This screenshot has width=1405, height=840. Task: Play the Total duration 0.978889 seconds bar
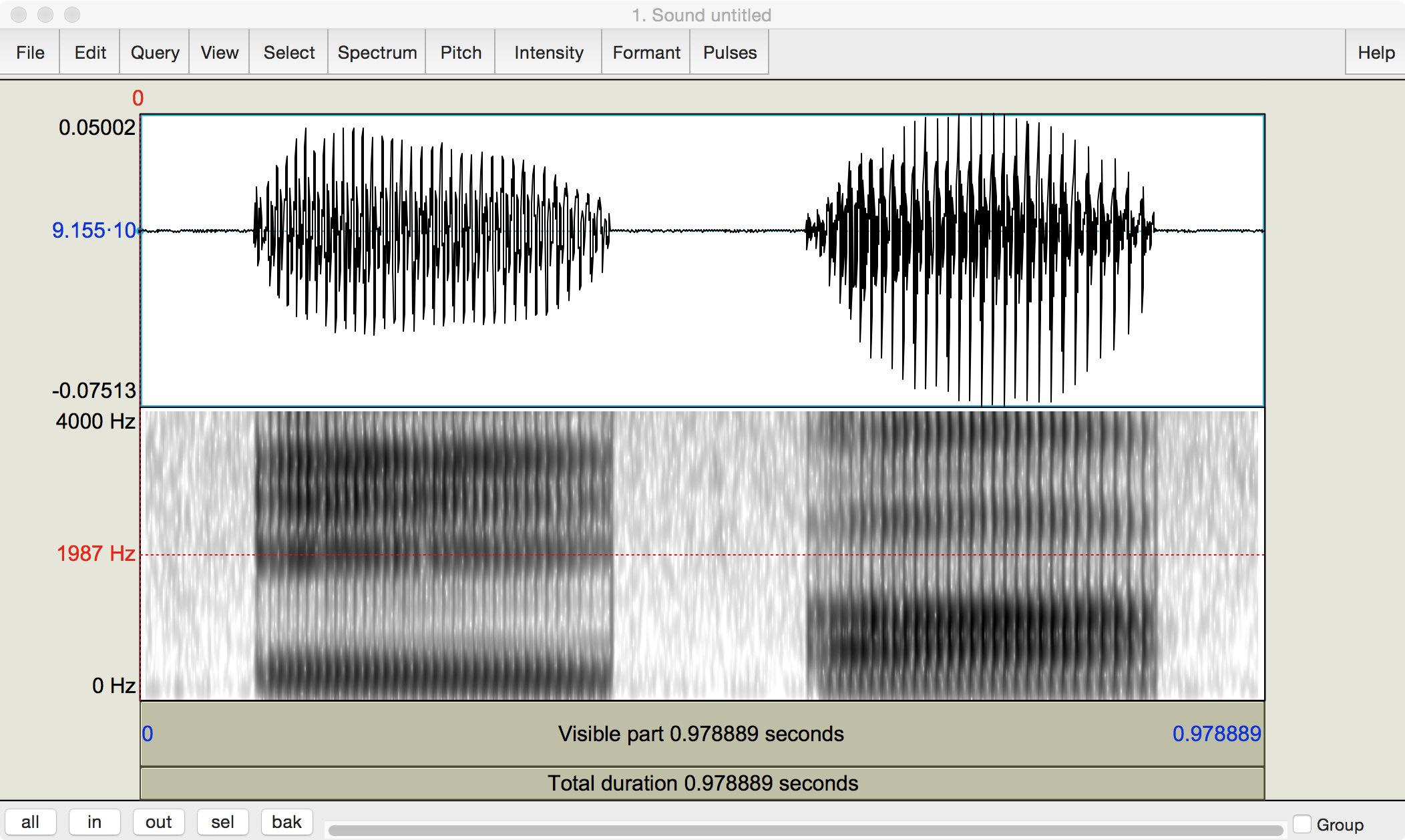[x=702, y=783]
